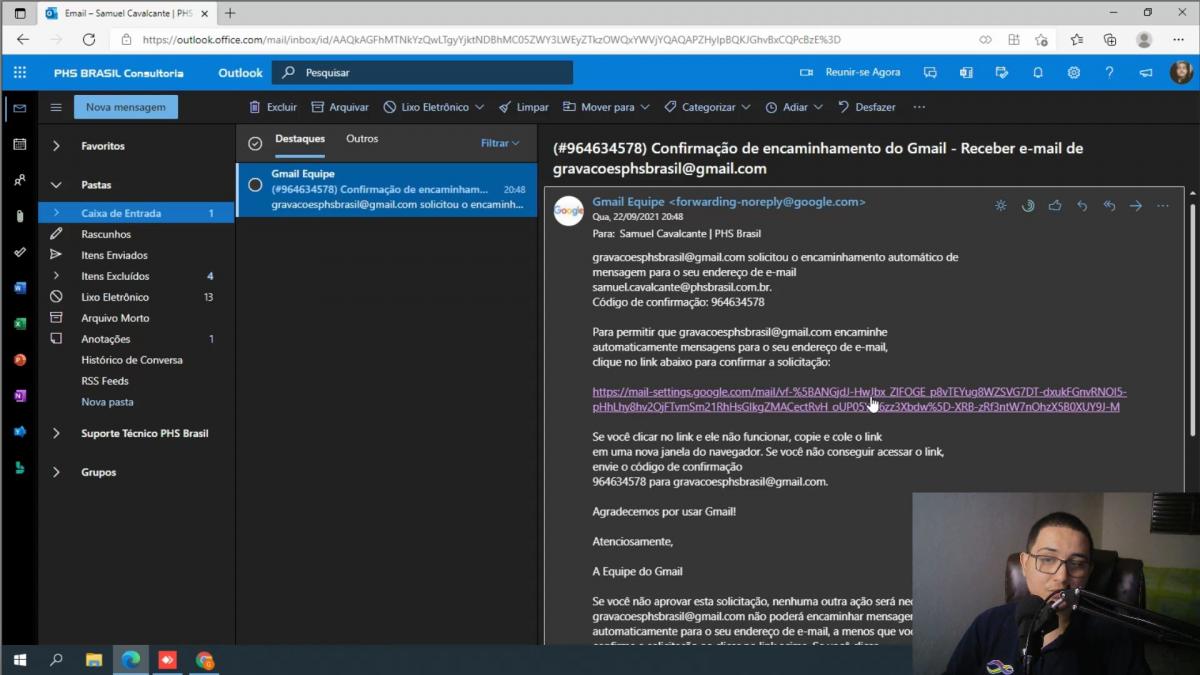1200x675 pixels.
Task: Expand the Itens Excluídos folder
Action: click(x=56, y=276)
